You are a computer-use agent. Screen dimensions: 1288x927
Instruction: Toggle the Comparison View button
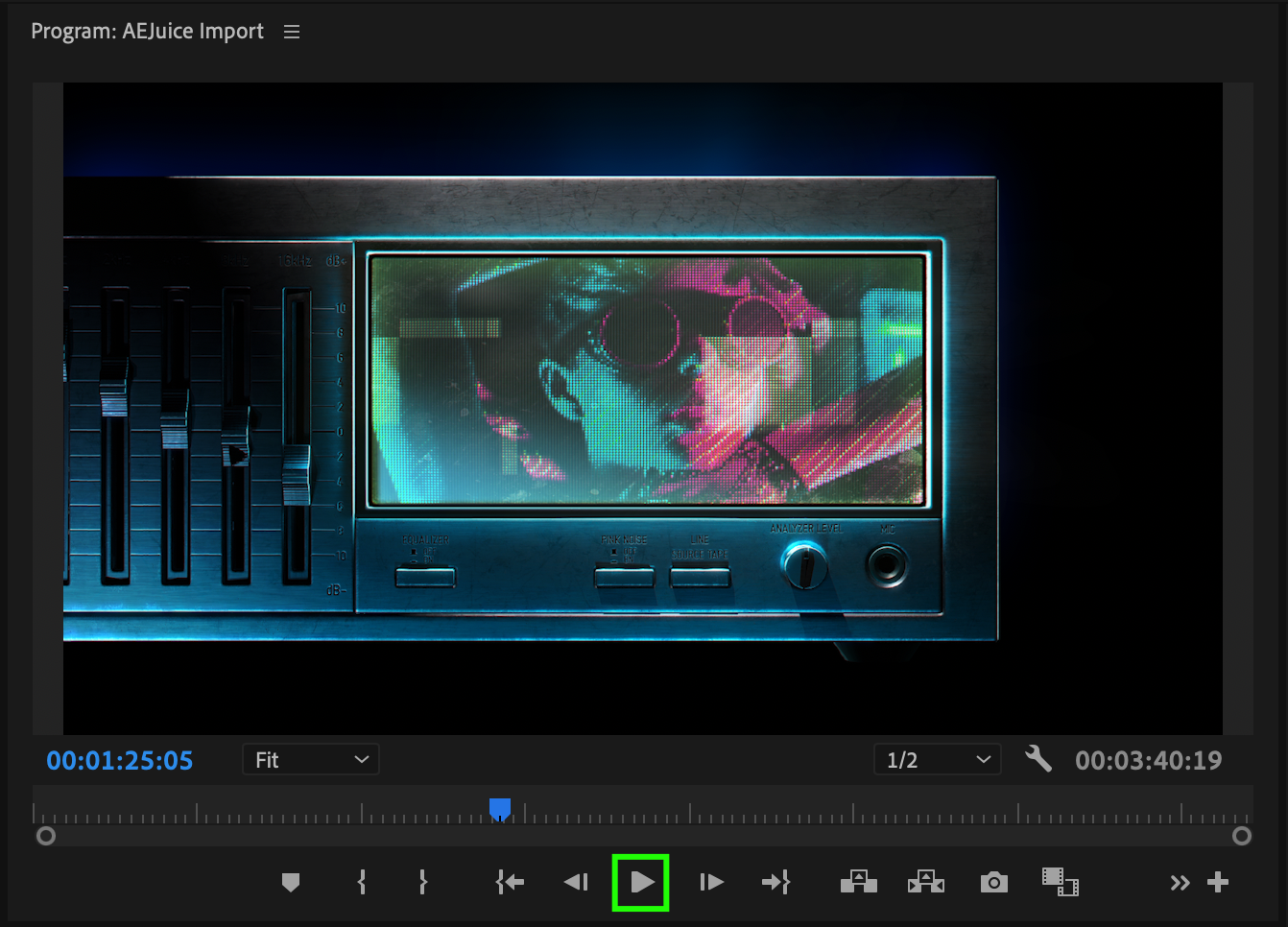pyautogui.click(x=1060, y=882)
